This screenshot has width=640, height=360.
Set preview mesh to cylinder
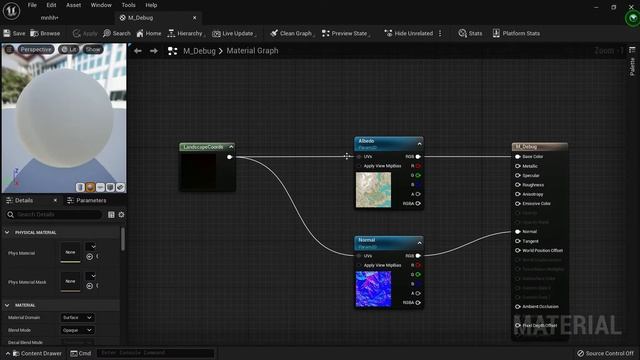pos(80,187)
